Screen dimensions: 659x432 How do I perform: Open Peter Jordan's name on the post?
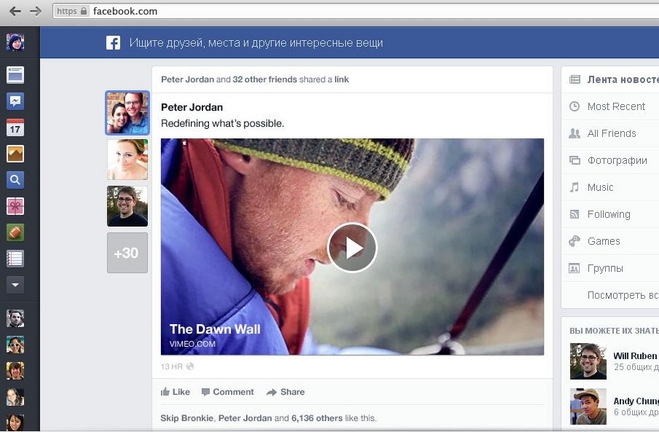(192, 107)
